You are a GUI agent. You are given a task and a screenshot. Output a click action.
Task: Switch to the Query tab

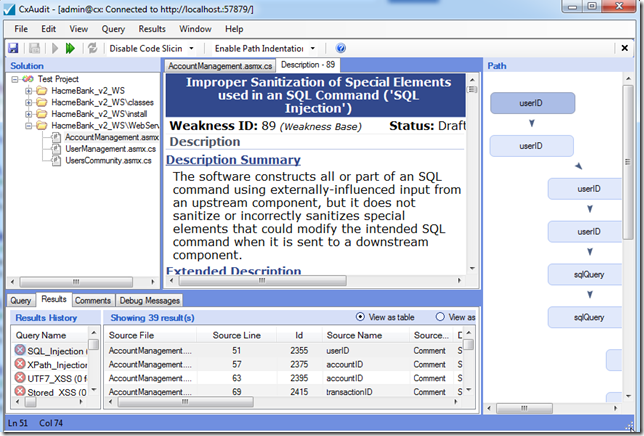(21, 301)
